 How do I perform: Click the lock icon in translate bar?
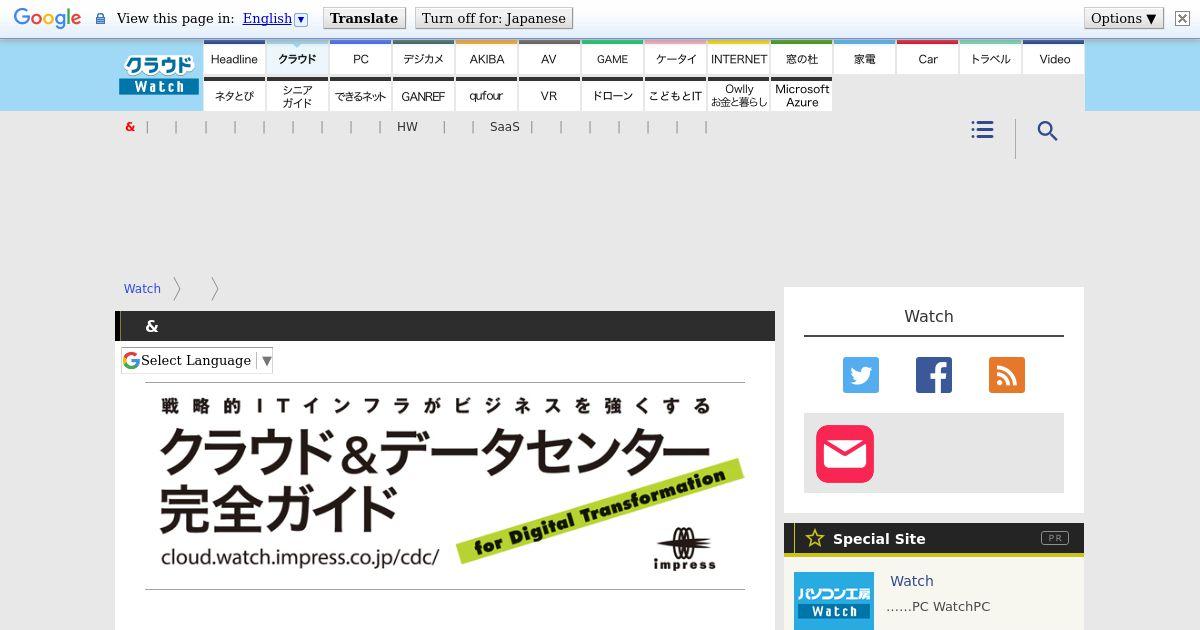tap(100, 19)
